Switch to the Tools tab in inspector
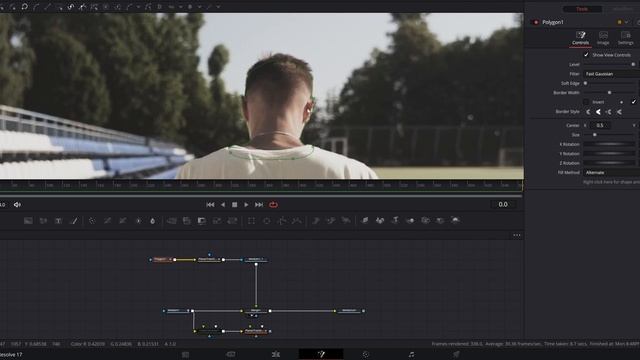This screenshot has width=640, height=360. (582, 9)
